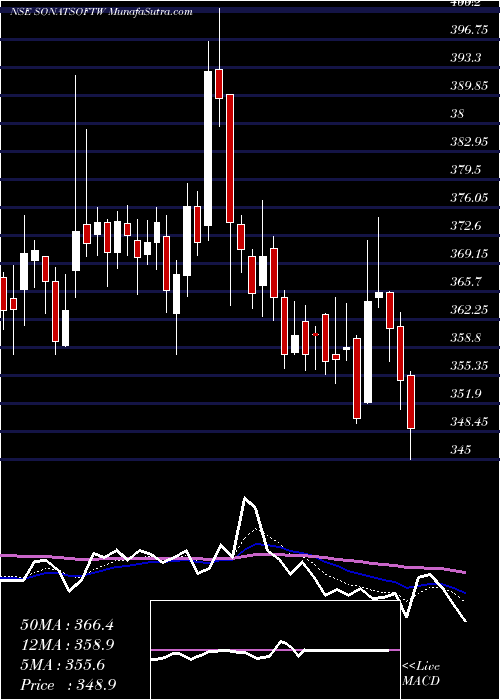Screen dimensions: 500x700
Task: Click the last red candlestick near 348.45
Action: pos(411,402)
